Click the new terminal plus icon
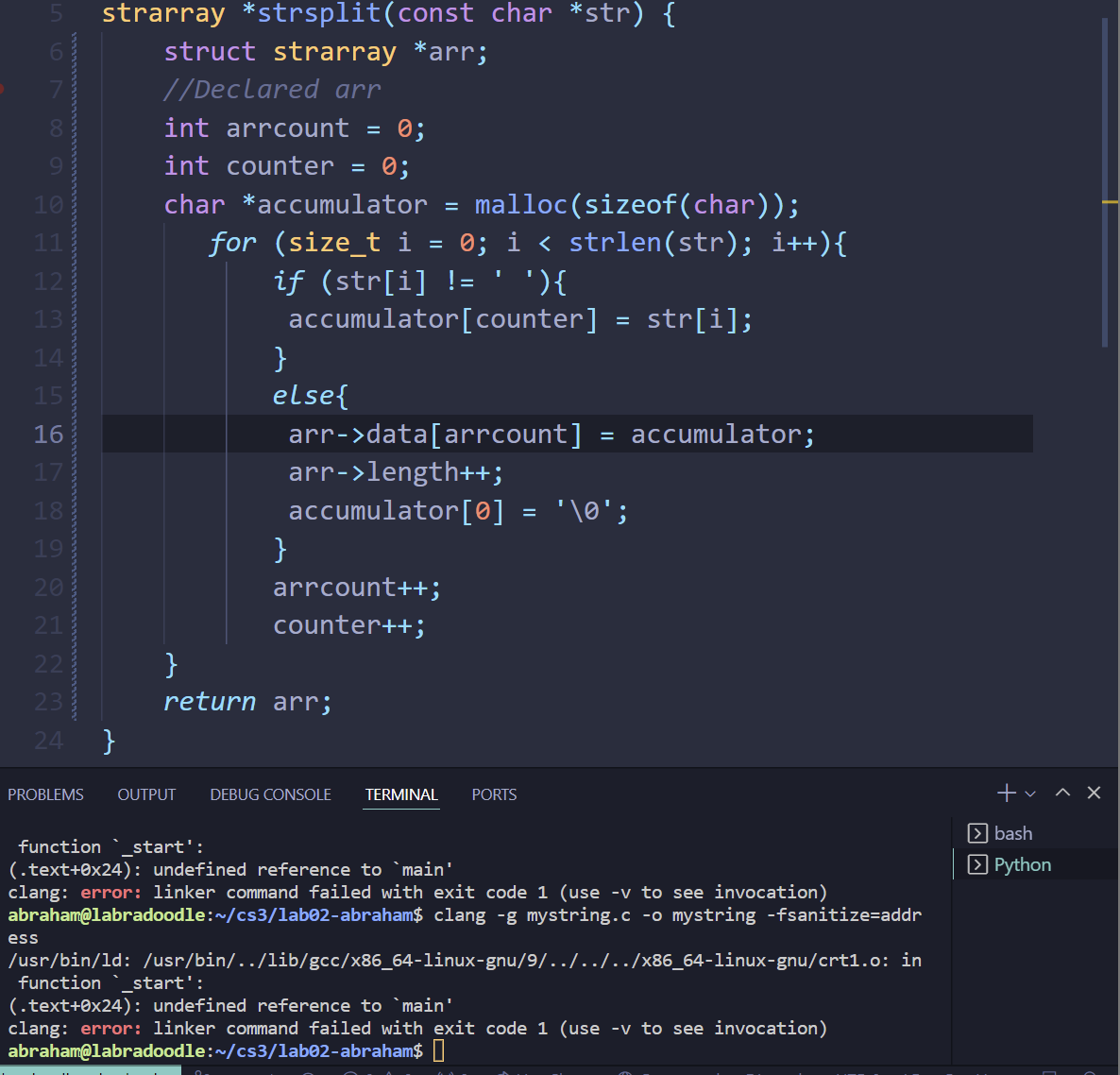The width and height of the screenshot is (1120, 1075). [x=1006, y=793]
